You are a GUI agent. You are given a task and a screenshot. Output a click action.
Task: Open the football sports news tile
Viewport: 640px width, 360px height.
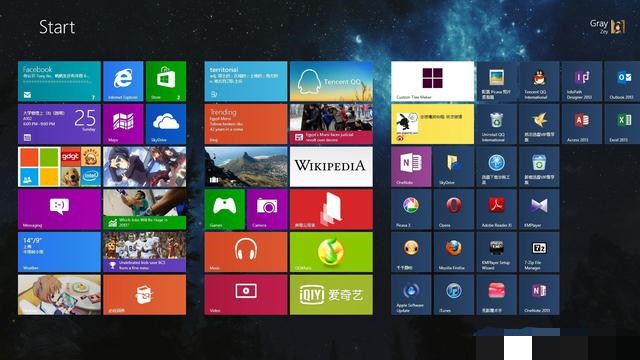(144, 252)
